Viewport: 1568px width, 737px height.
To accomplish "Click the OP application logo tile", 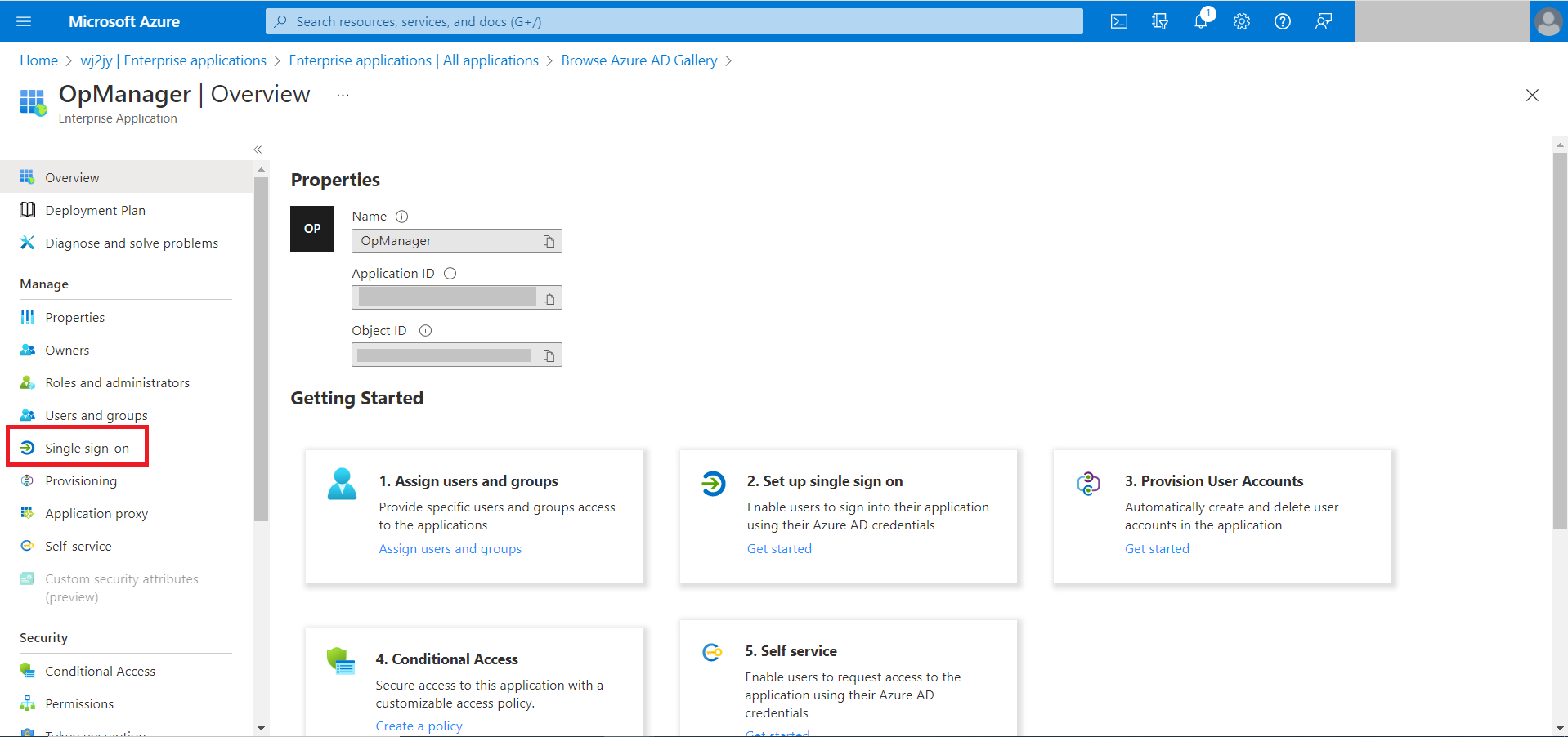I will pos(312,229).
